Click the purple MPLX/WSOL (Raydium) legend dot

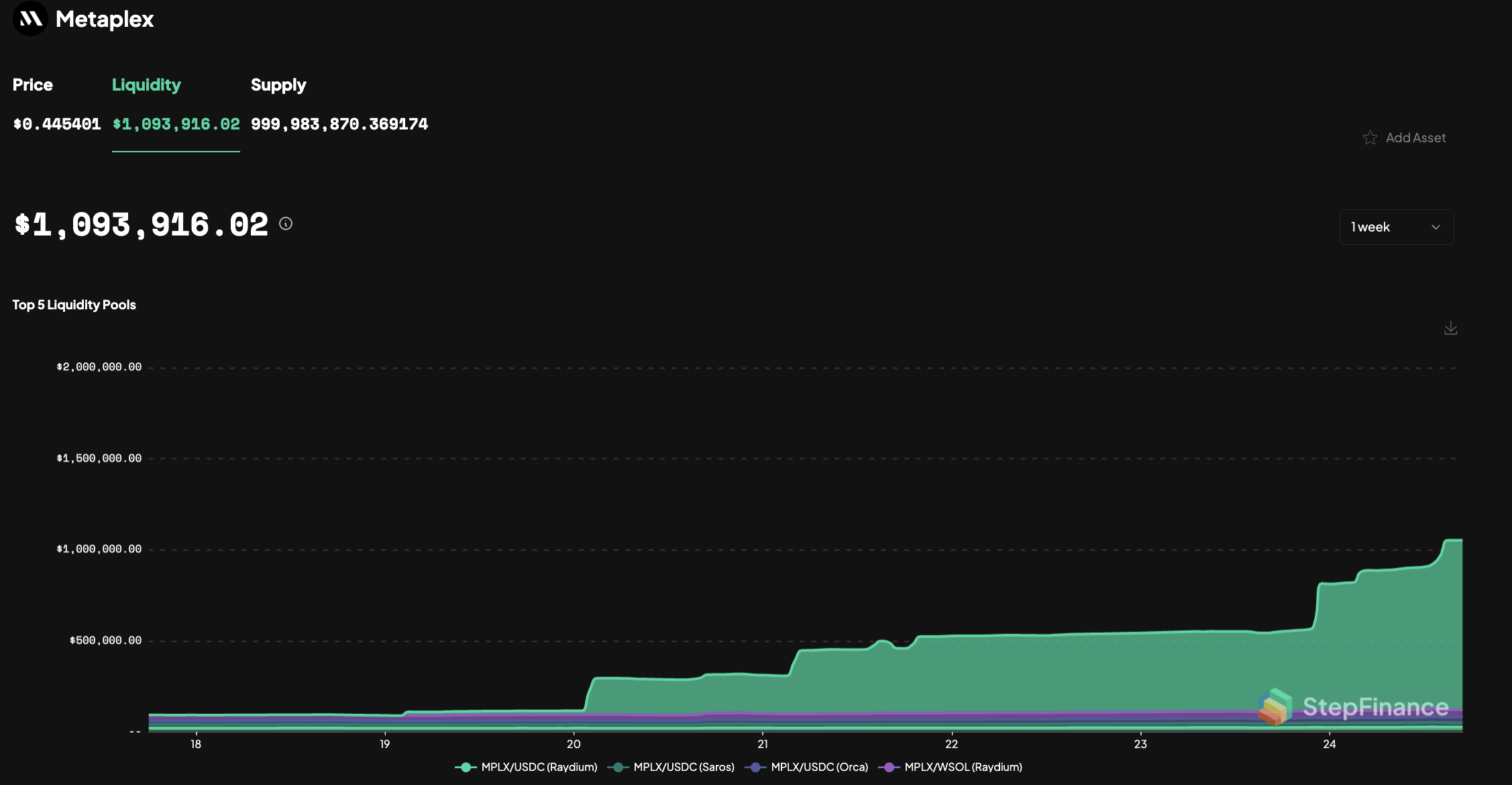pos(890,767)
